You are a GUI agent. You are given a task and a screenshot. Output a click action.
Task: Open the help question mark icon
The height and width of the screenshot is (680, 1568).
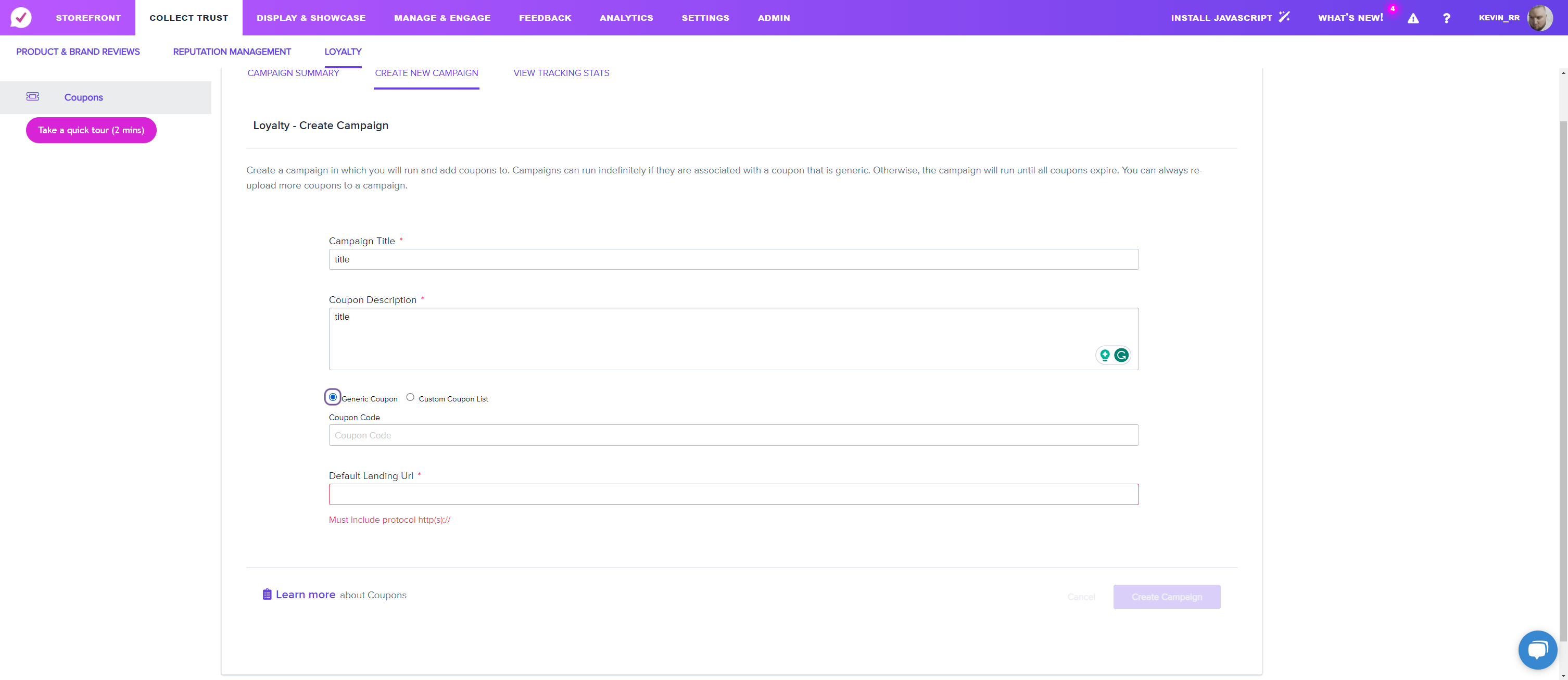1447,18
